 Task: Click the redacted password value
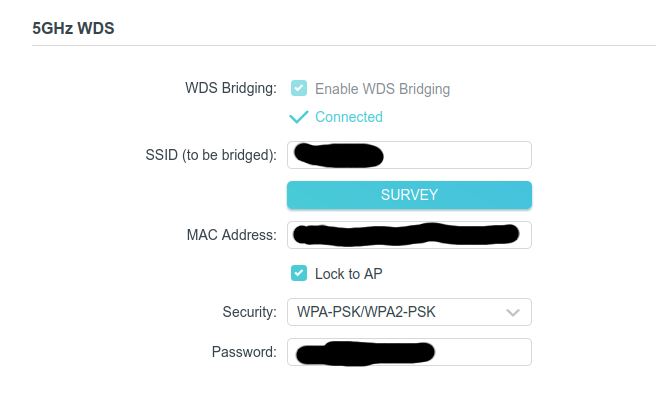(x=367, y=352)
